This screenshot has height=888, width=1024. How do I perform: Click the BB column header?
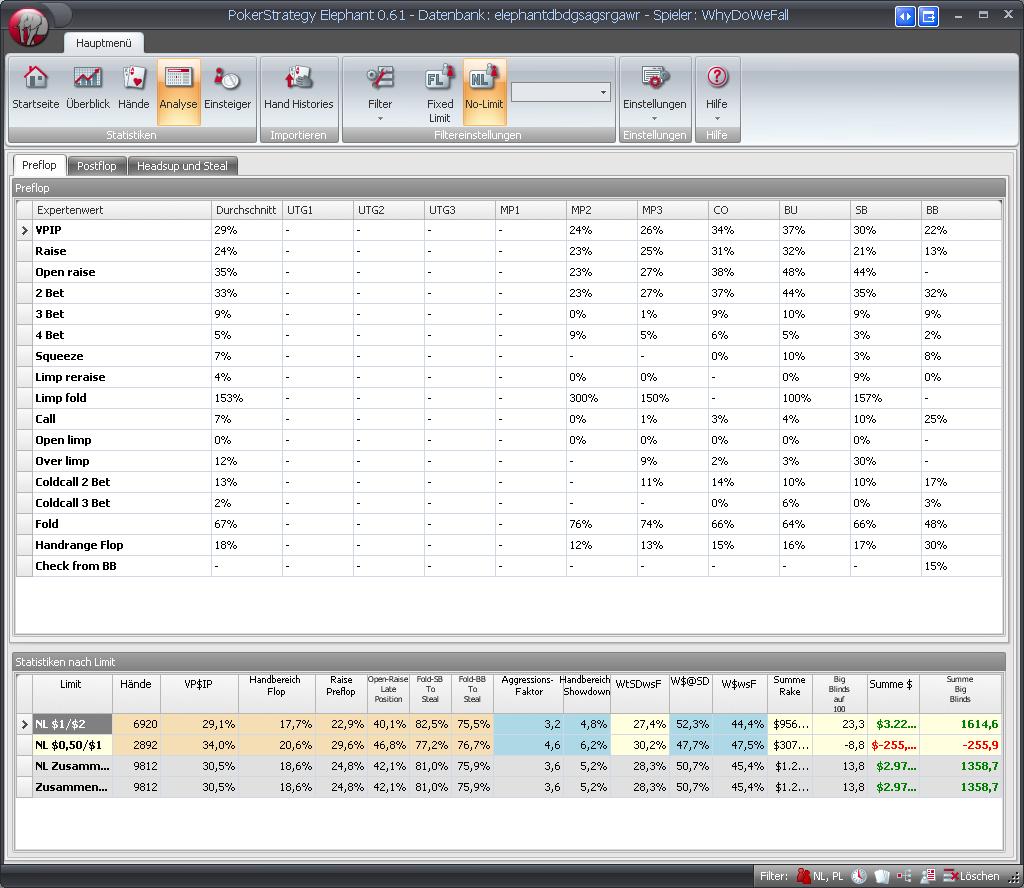[x=961, y=210]
